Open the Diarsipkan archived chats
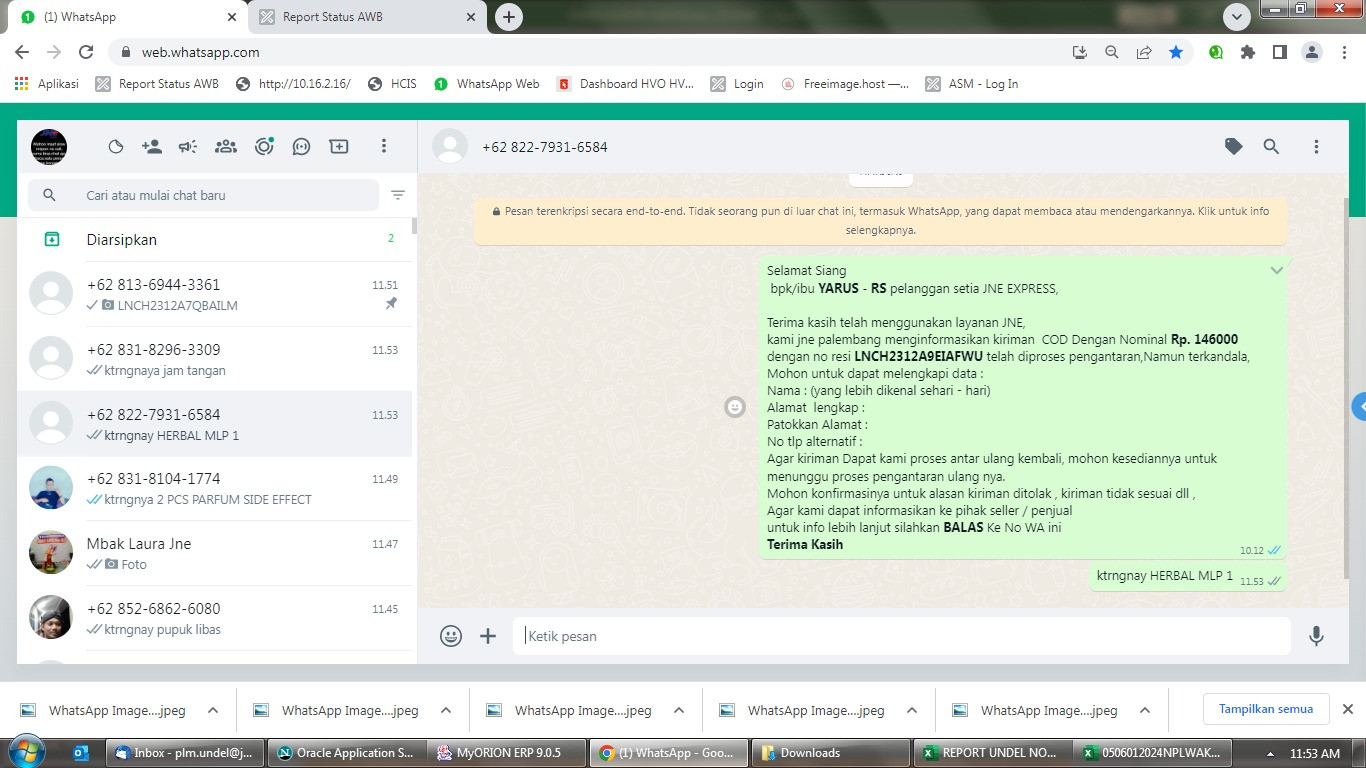Viewport: 1366px width, 768px height. pos(214,240)
